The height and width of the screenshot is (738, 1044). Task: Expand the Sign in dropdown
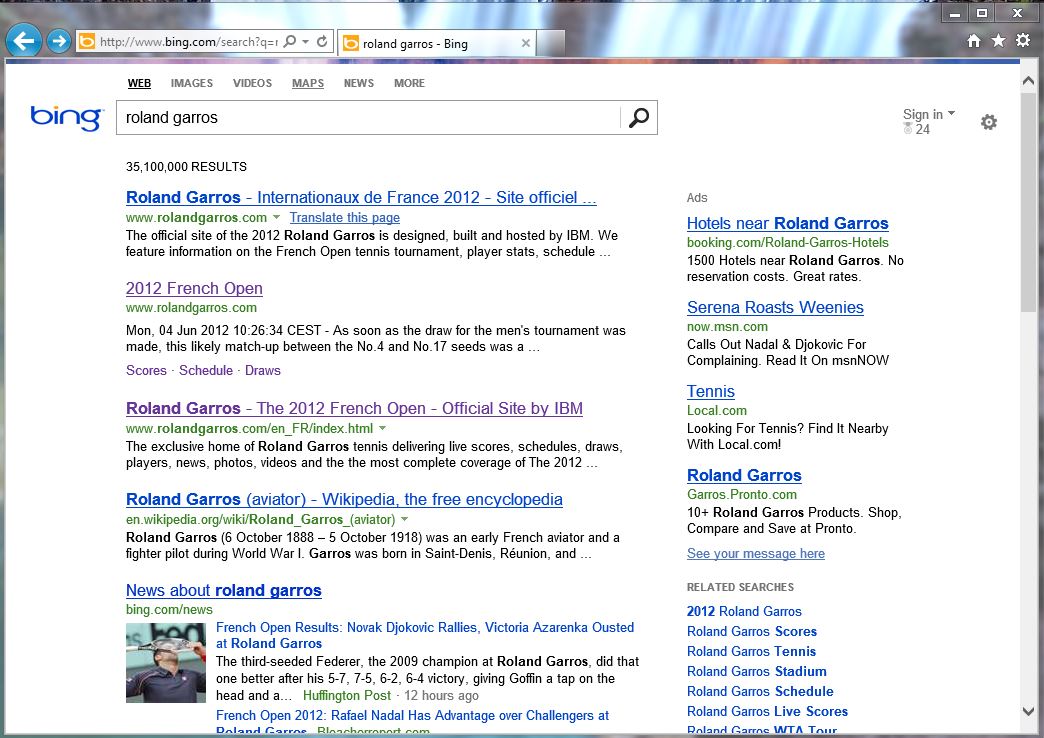[929, 115]
